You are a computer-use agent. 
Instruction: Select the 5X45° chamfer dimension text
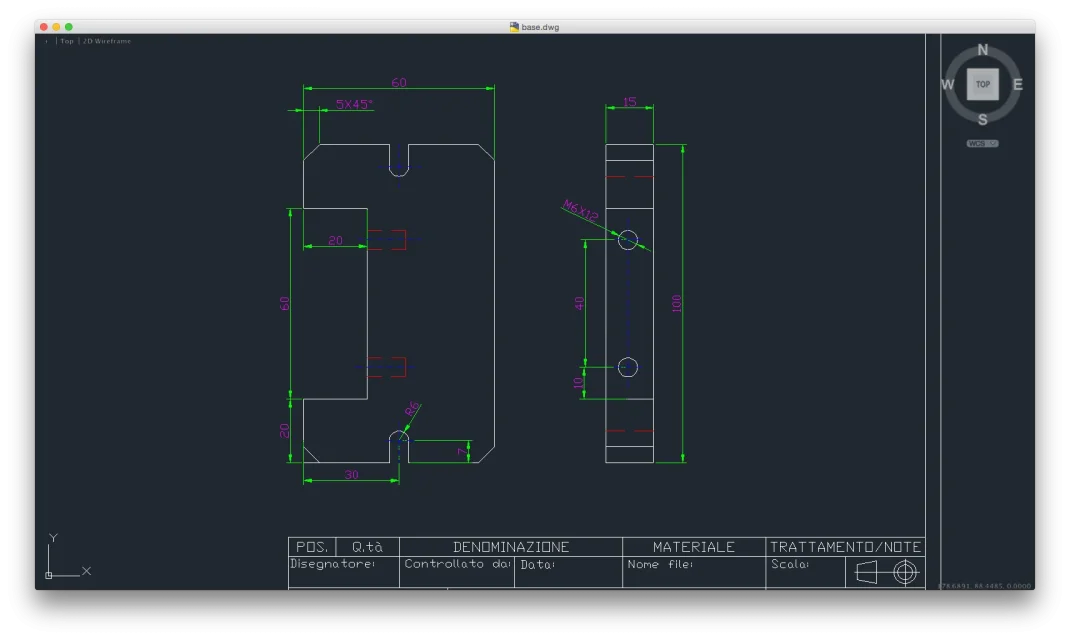353,104
